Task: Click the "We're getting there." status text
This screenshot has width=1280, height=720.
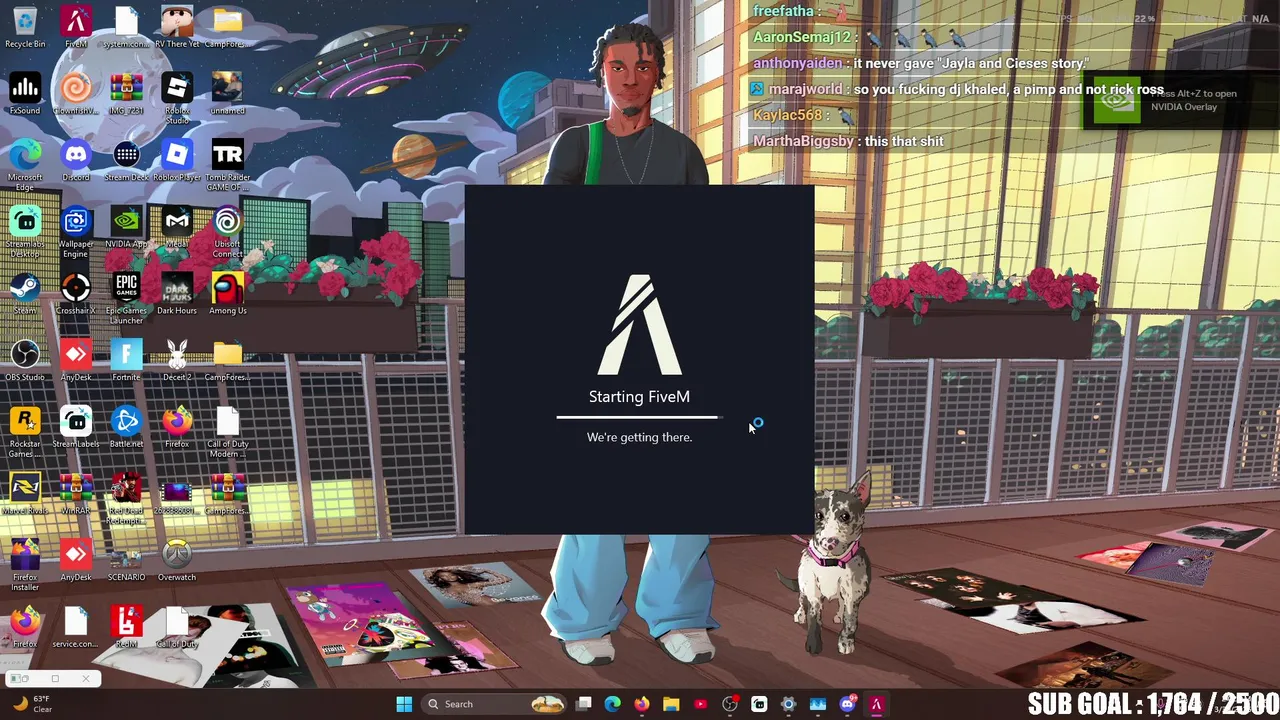Action: point(639,437)
